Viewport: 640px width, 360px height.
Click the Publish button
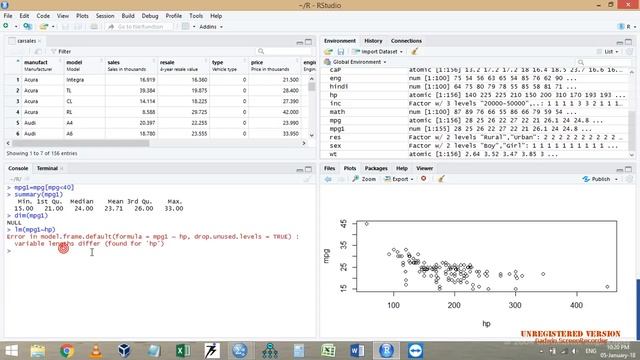tap(597, 179)
